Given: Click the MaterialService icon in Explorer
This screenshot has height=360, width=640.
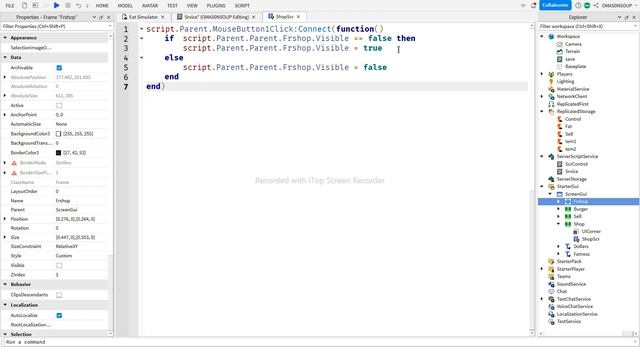Looking at the screenshot, I should coord(551,89).
